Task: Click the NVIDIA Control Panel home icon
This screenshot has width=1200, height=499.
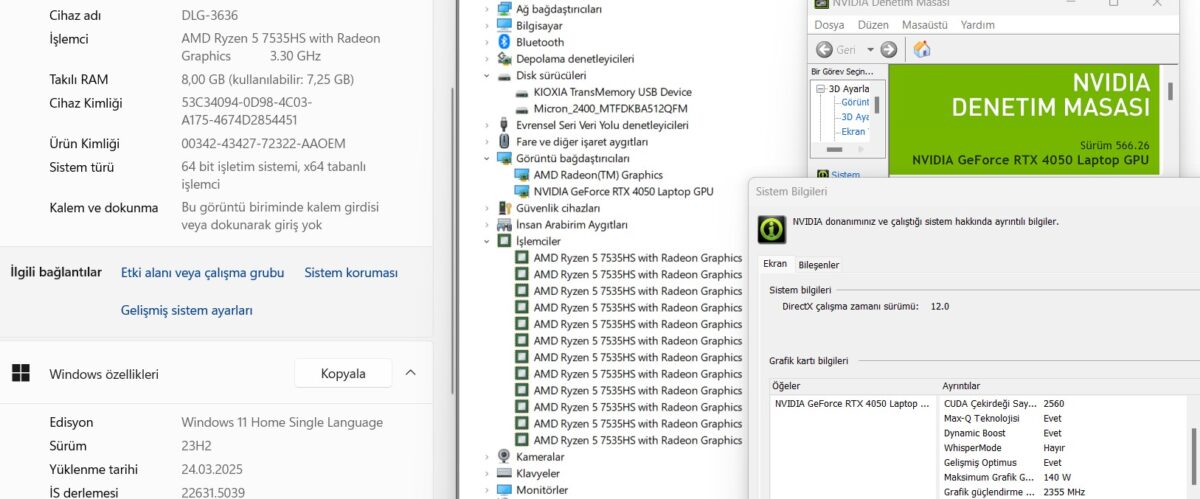Action: click(922, 49)
